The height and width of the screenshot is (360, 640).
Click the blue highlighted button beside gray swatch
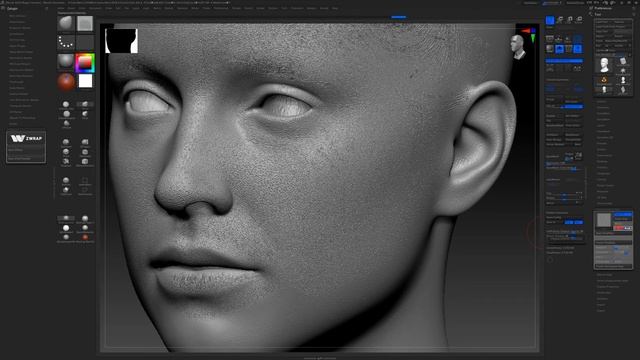623,214
